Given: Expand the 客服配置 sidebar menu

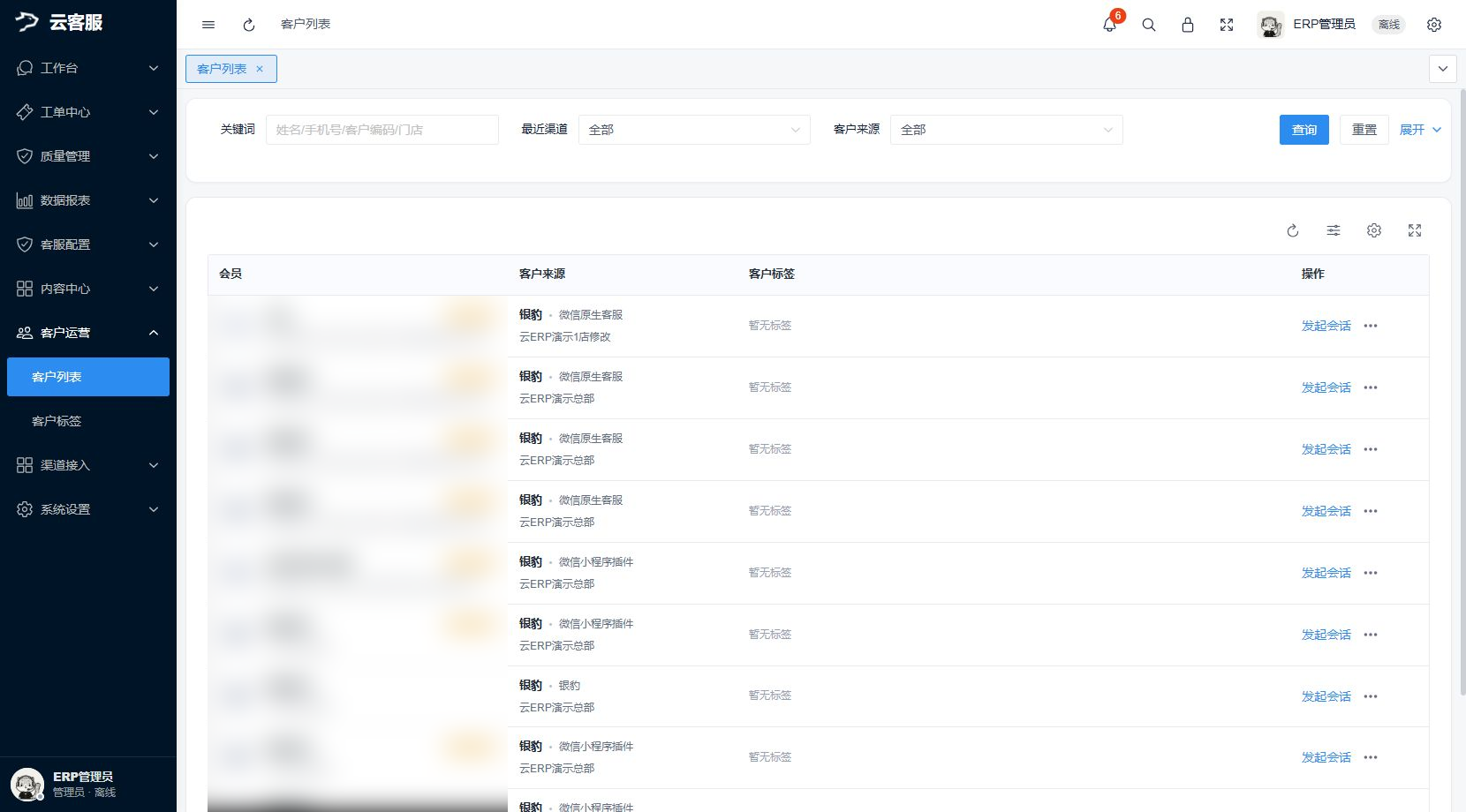Looking at the screenshot, I should (x=88, y=244).
